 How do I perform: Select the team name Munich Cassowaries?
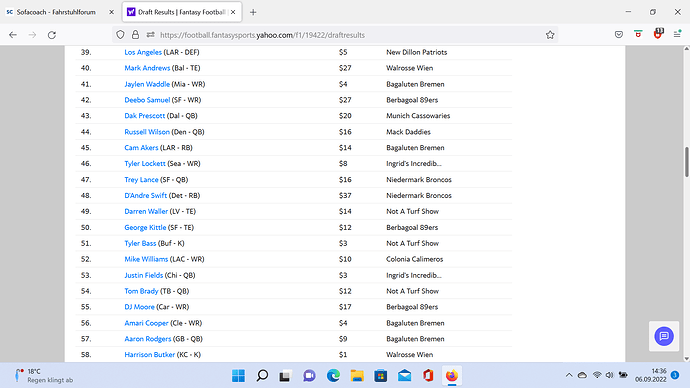(418, 116)
